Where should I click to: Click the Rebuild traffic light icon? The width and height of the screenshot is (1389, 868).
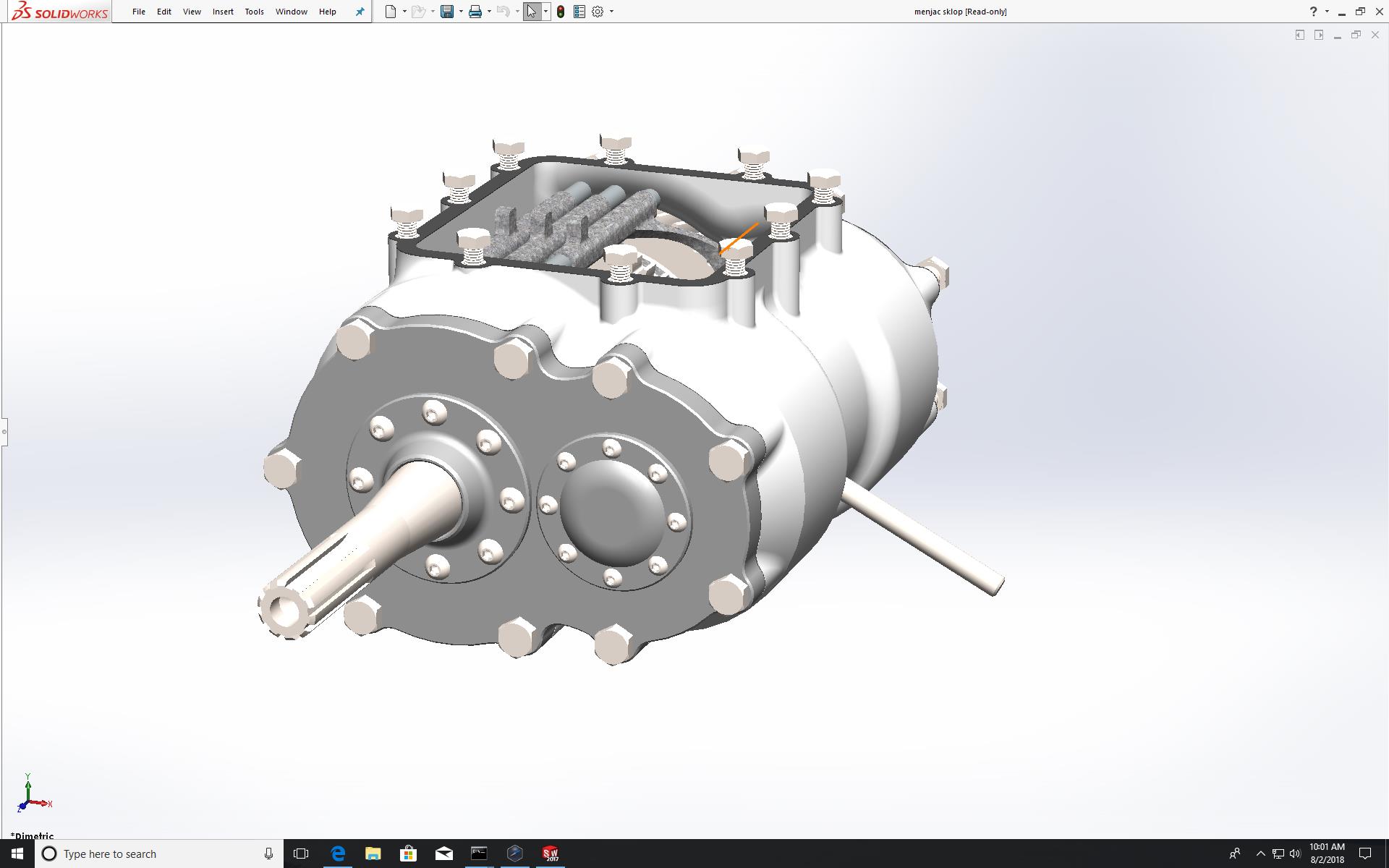561,12
